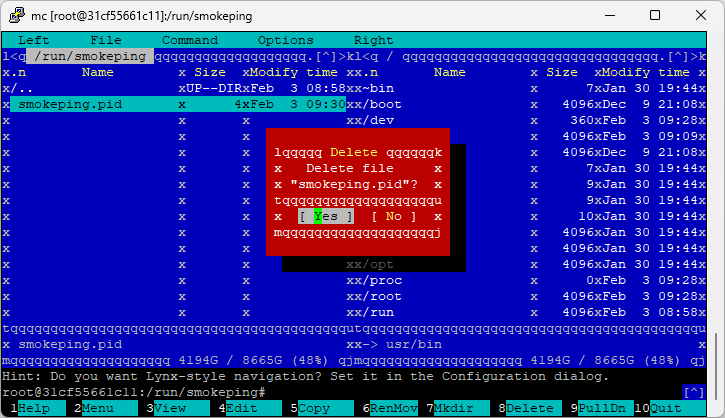This screenshot has height=418, width=725.
Task: Sort left panel by Modify time column
Action: point(294,72)
